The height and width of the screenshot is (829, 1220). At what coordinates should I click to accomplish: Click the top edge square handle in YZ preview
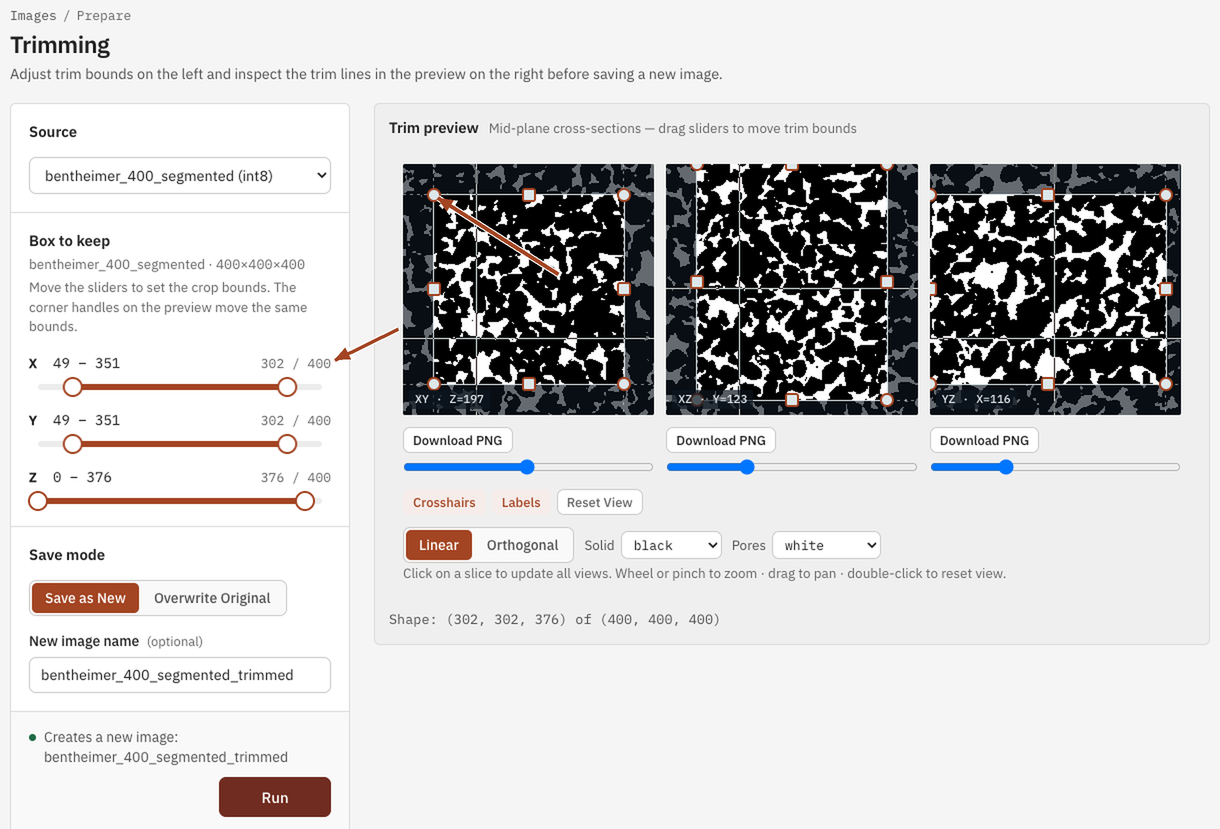tap(1047, 195)
